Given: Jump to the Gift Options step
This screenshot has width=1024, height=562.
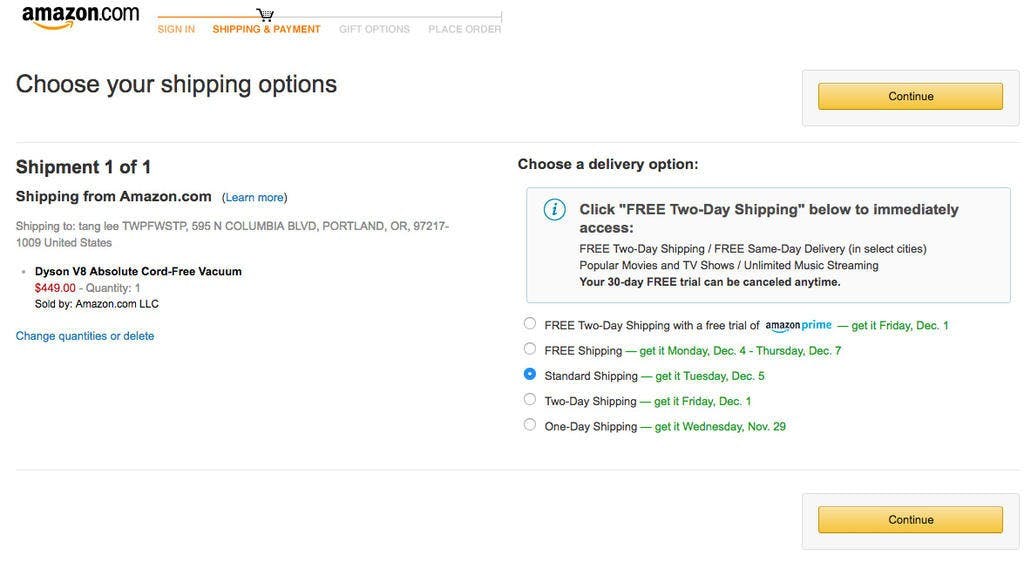Looking at the screenshot, I should [374, 30].
